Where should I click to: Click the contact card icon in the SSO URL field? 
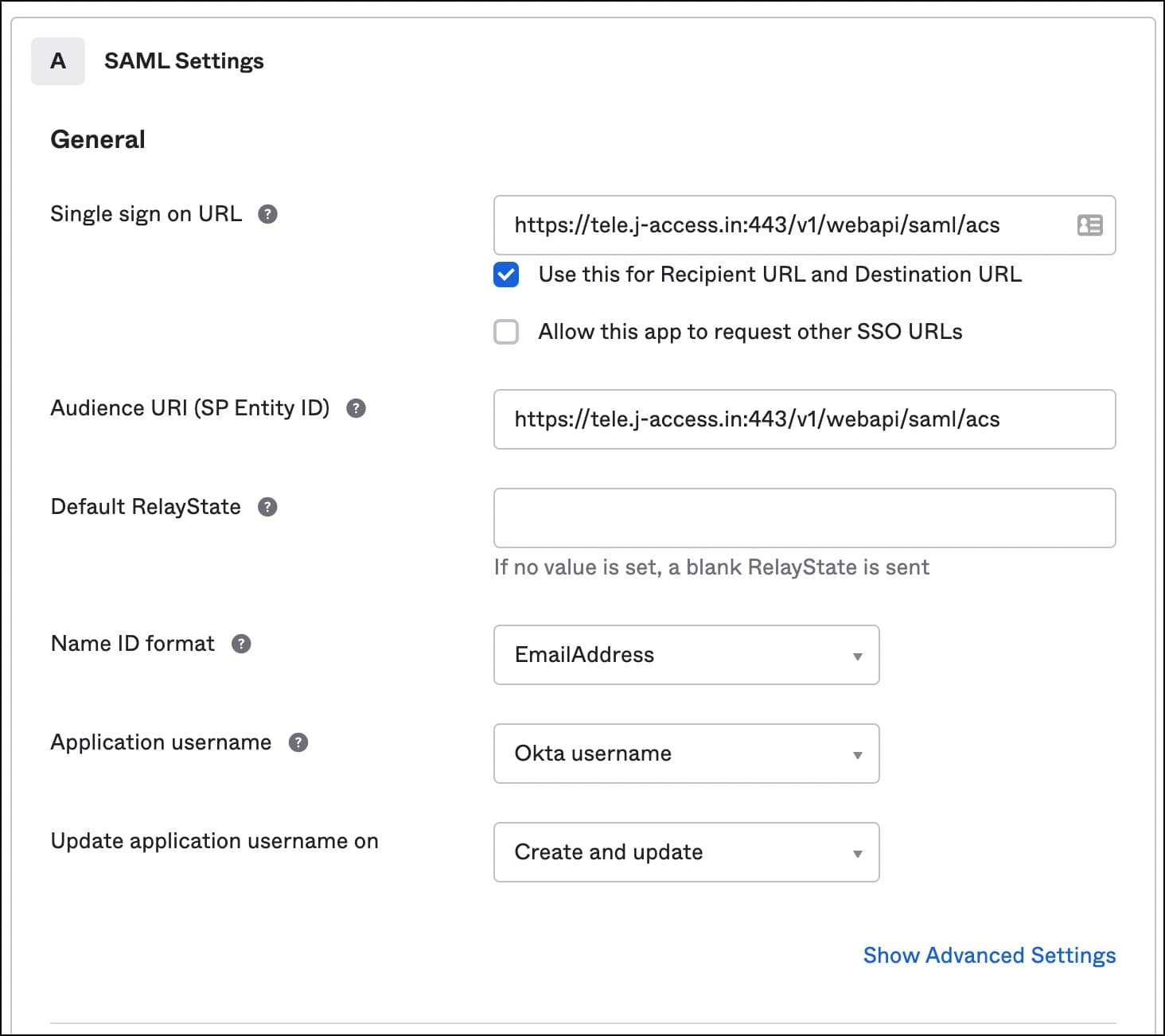pyautogui.click(x=1089, y=225)
